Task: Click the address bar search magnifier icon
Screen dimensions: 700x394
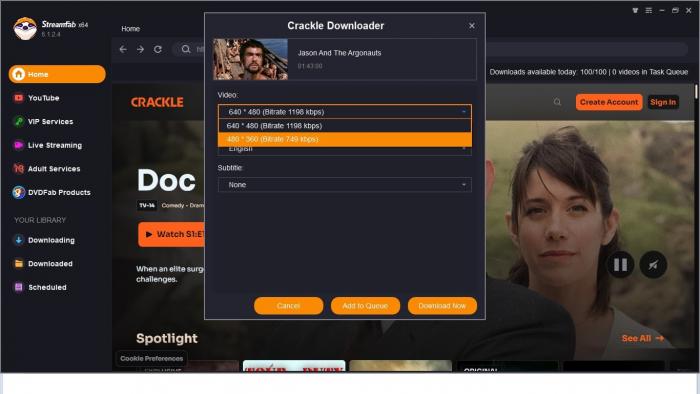Action: pyautogui.click(x=186, y=49)
